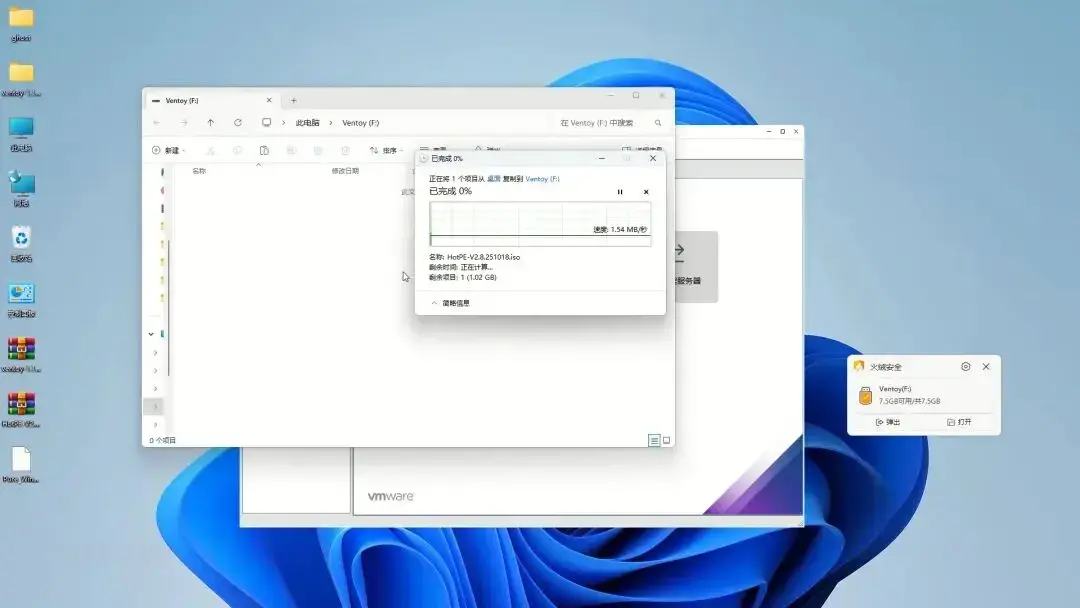Image resolution: width=1080 pixels, height=608 pixels.
Task: Click the Paste icon in Explorer toolbar
Action: [264, 151]
